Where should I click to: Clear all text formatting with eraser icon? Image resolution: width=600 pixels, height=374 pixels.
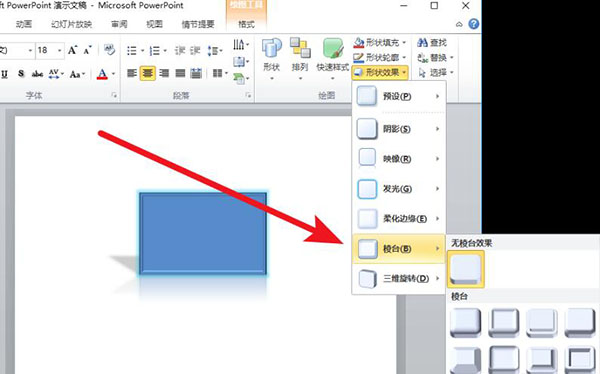click(x=109, y=50)
